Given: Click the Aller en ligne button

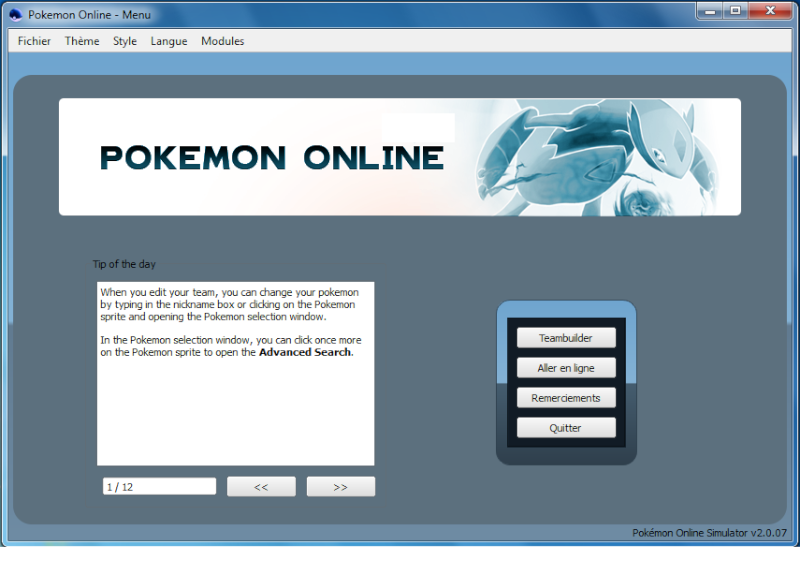Looking at the screenshot, I should (x=566, y=368).
